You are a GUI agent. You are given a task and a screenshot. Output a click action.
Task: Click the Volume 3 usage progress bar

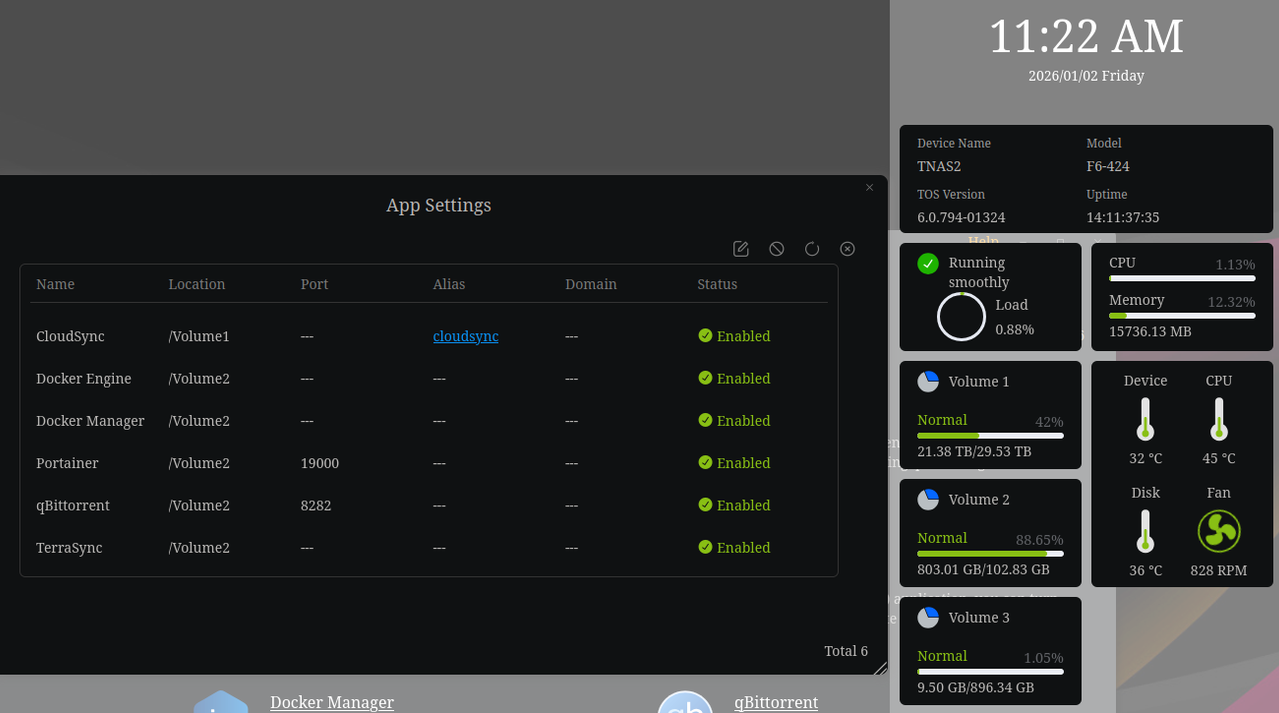tap(990, 671)
